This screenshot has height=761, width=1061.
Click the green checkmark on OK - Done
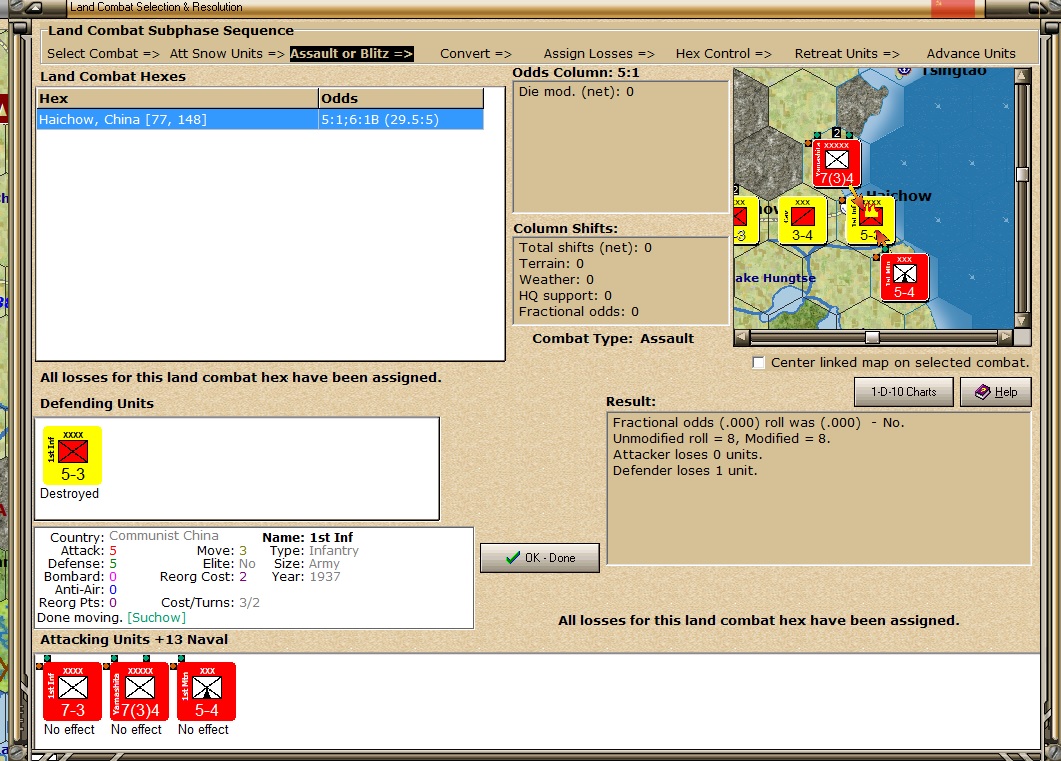coord(513,558)
